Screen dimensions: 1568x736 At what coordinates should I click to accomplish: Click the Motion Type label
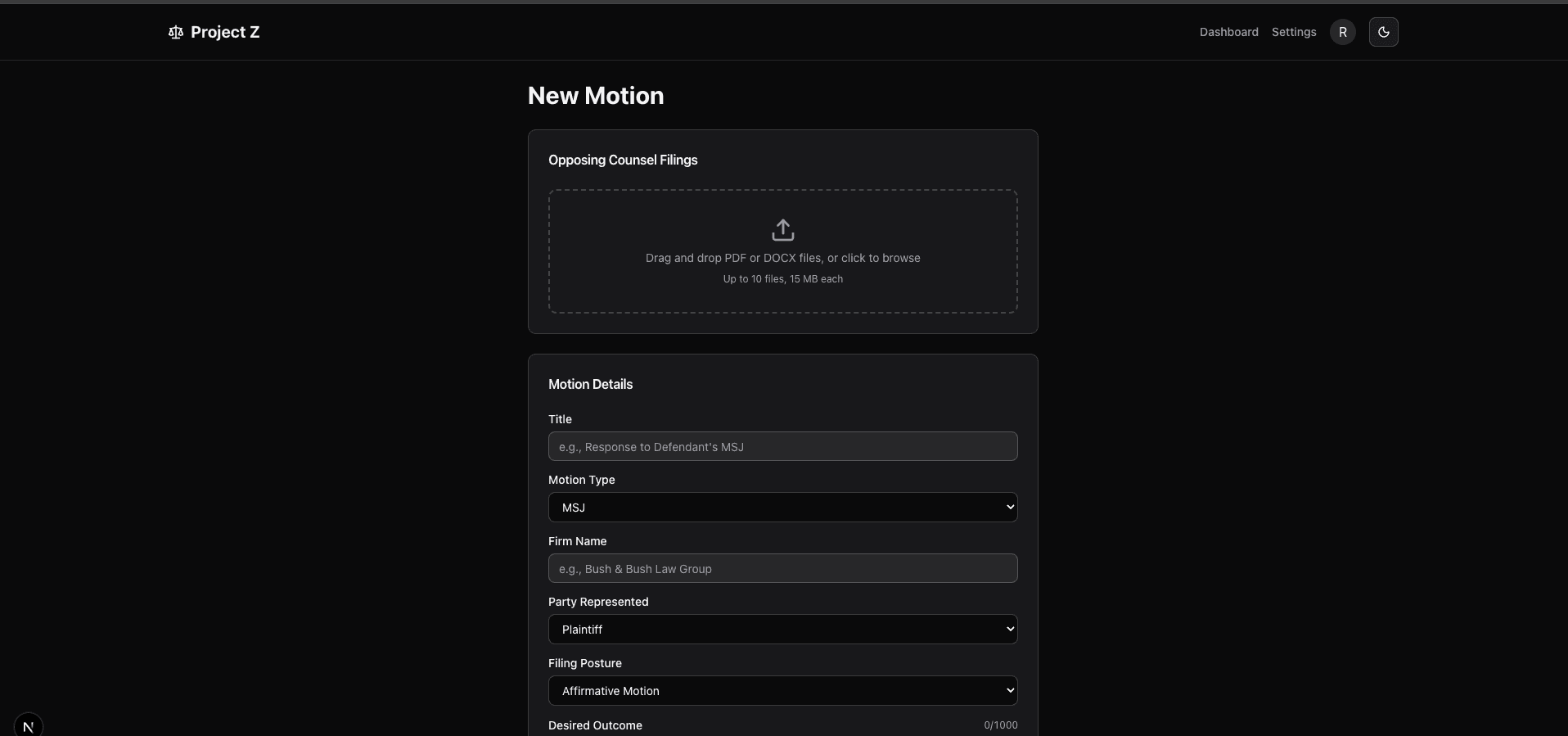(581, 480)
